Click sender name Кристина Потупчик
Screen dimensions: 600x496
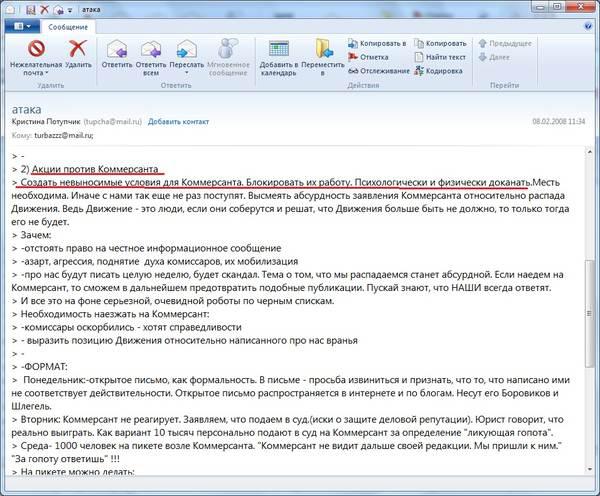46,122
